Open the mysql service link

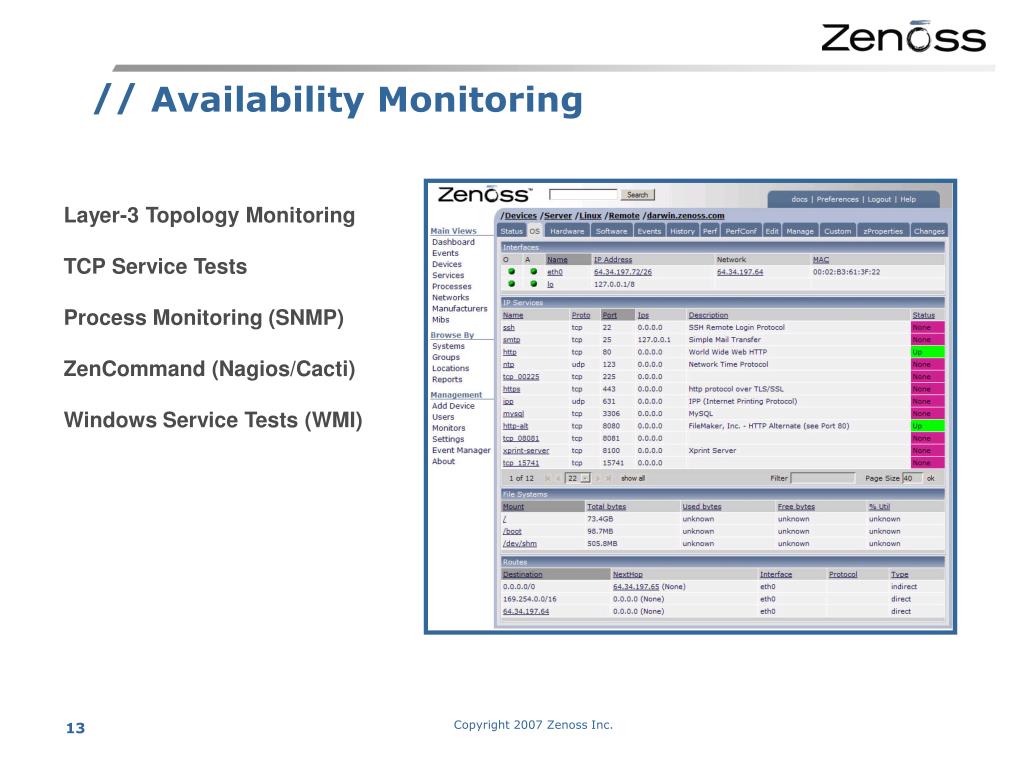[x=513, y=414]
